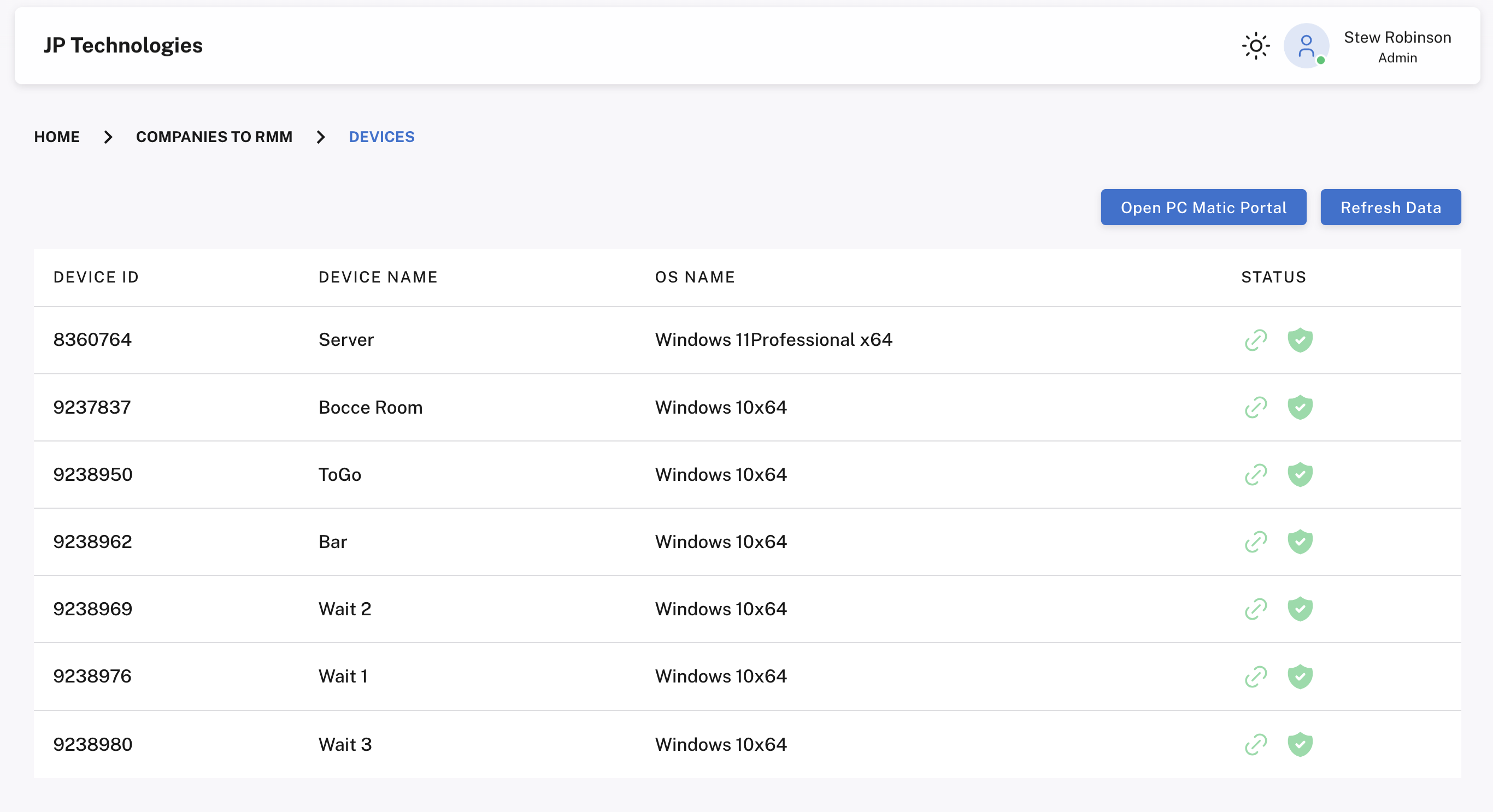Click the shield status icon for Server
Screen dimensions: 1493x812
1300,340
